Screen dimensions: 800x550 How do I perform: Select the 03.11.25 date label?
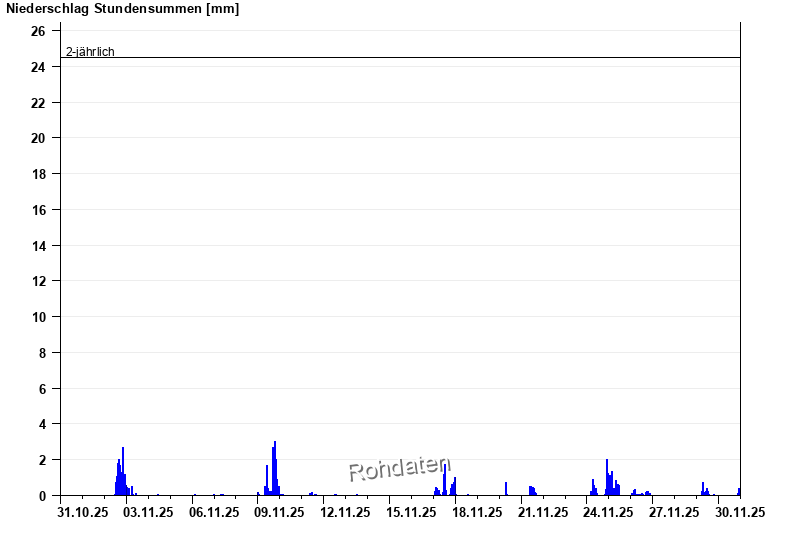[x=148, y=512]
